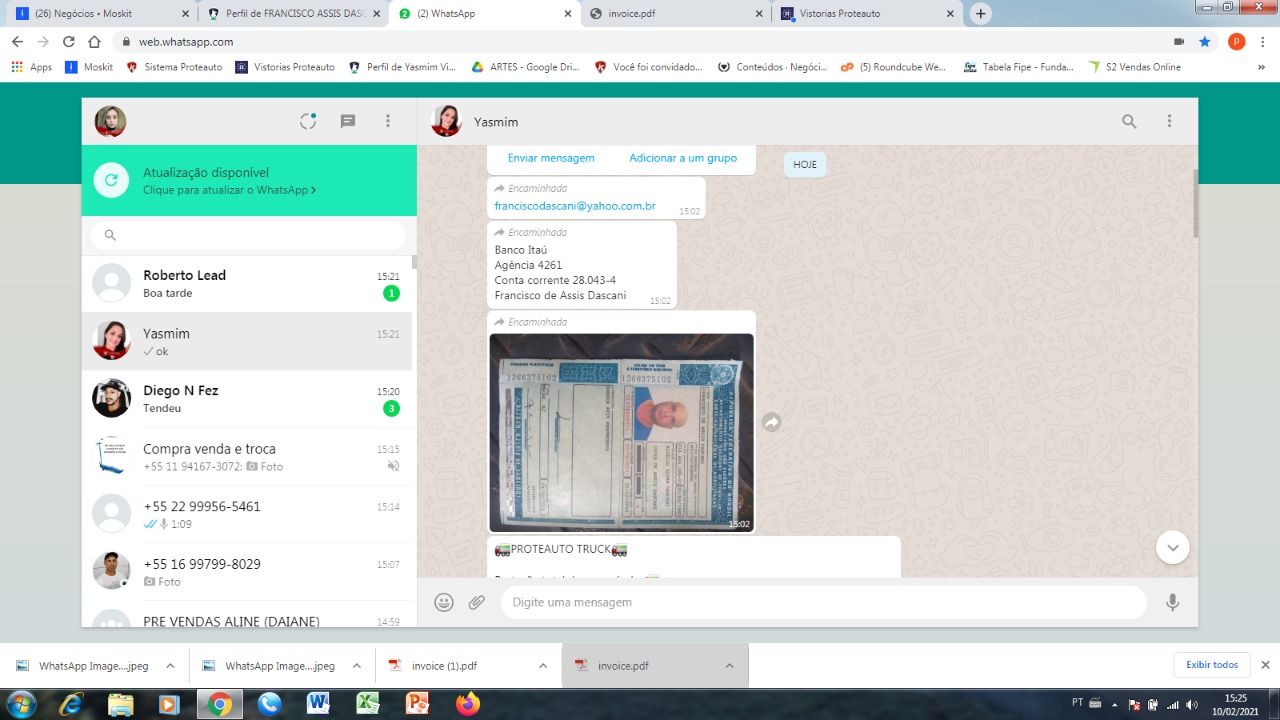Open Roberto Lead conversation
This screenshot has height=720, width=1280.
[248, 284]
